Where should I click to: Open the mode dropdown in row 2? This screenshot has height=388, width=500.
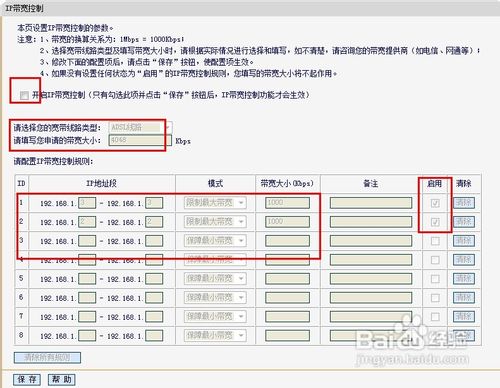pyautogui.click(x=215, y=222)
